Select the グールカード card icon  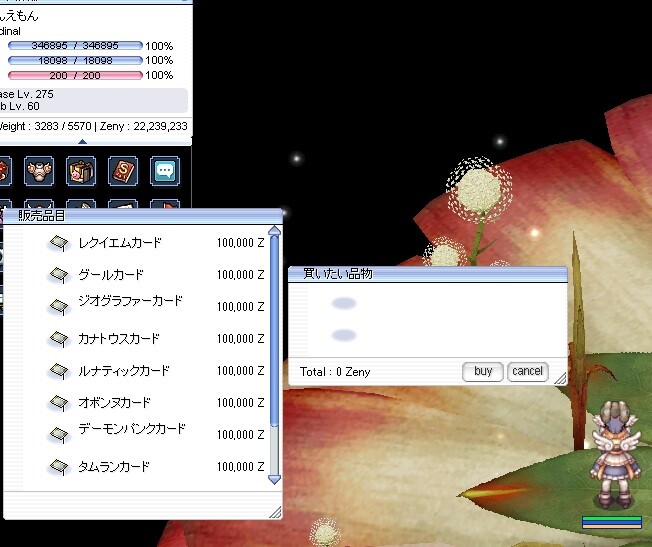tap(58, 275)
